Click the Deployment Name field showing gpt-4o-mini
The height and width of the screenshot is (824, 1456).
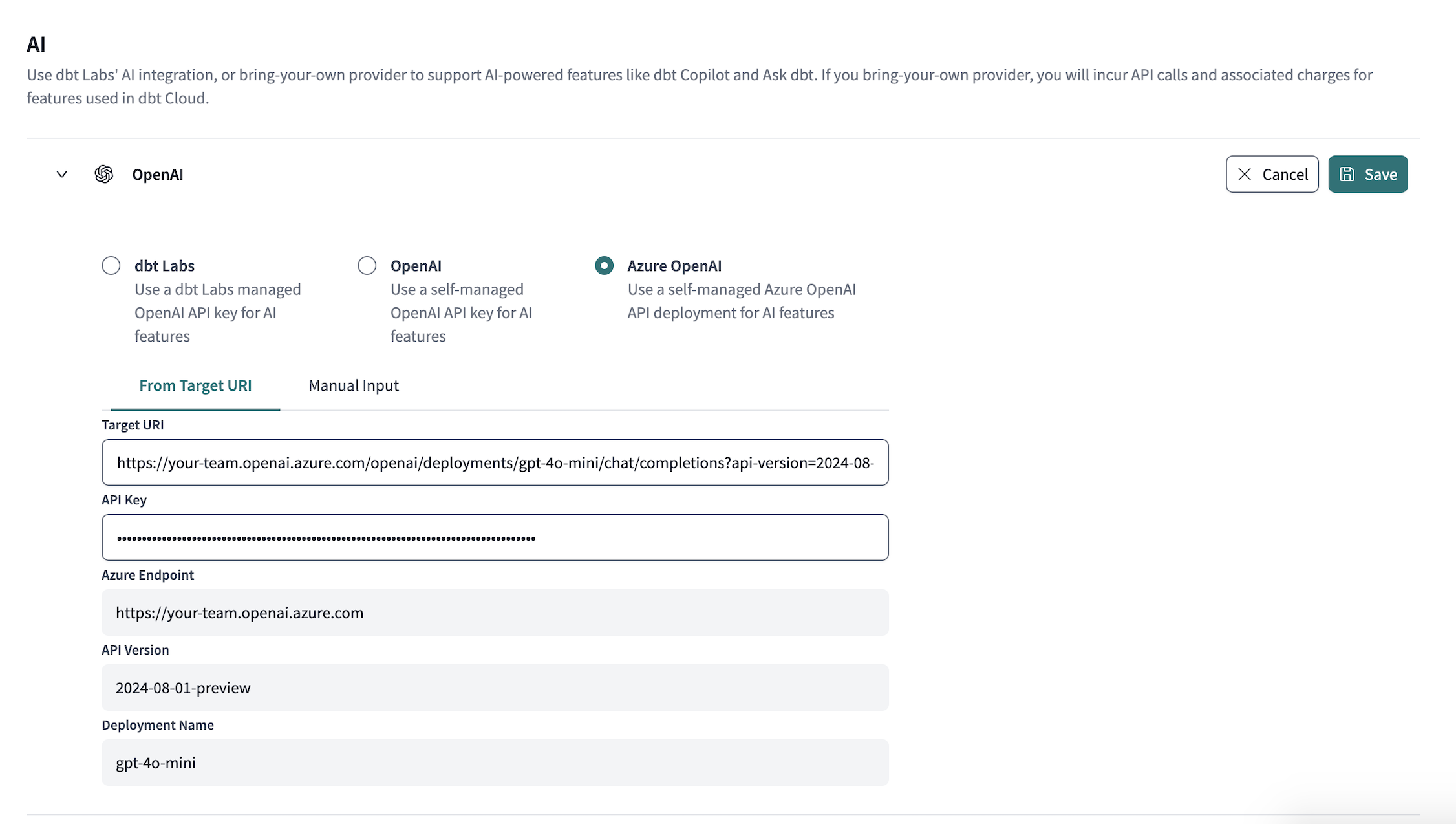495,762
